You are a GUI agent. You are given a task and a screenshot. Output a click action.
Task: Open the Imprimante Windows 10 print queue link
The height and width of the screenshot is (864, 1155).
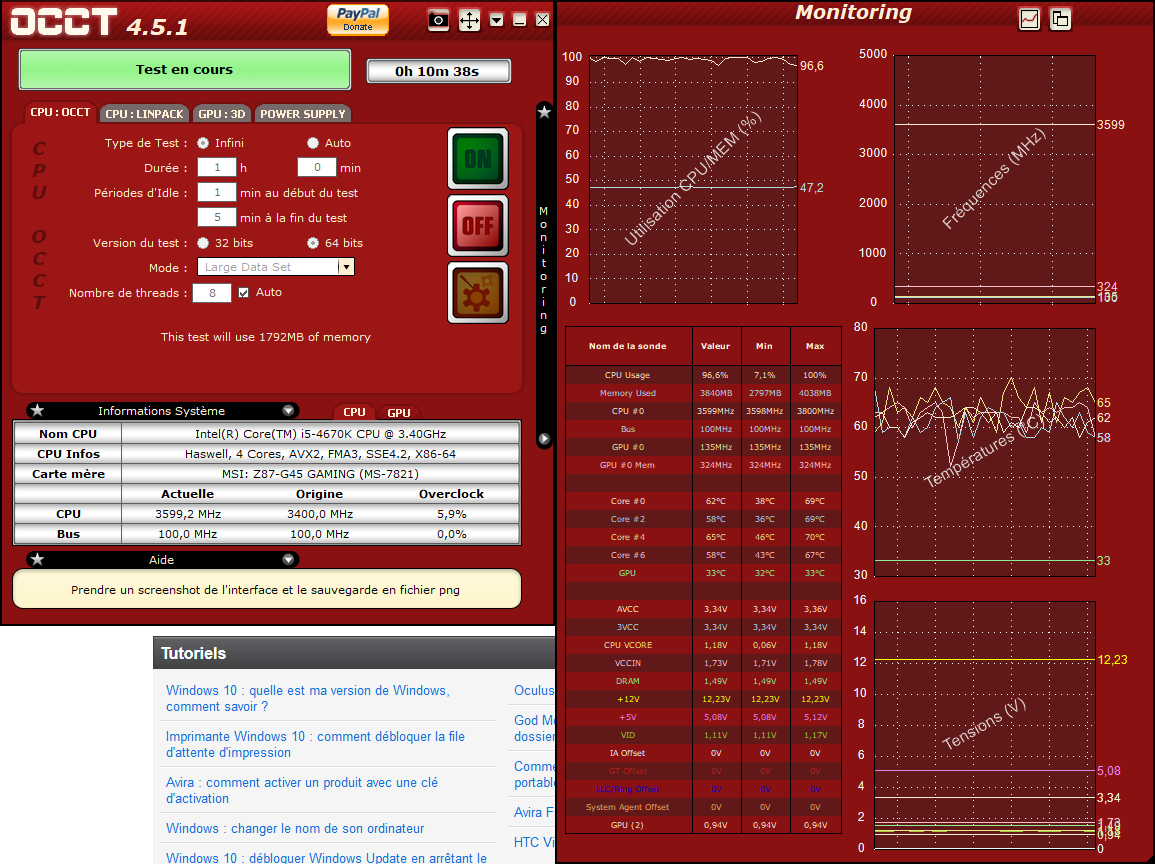315,744
